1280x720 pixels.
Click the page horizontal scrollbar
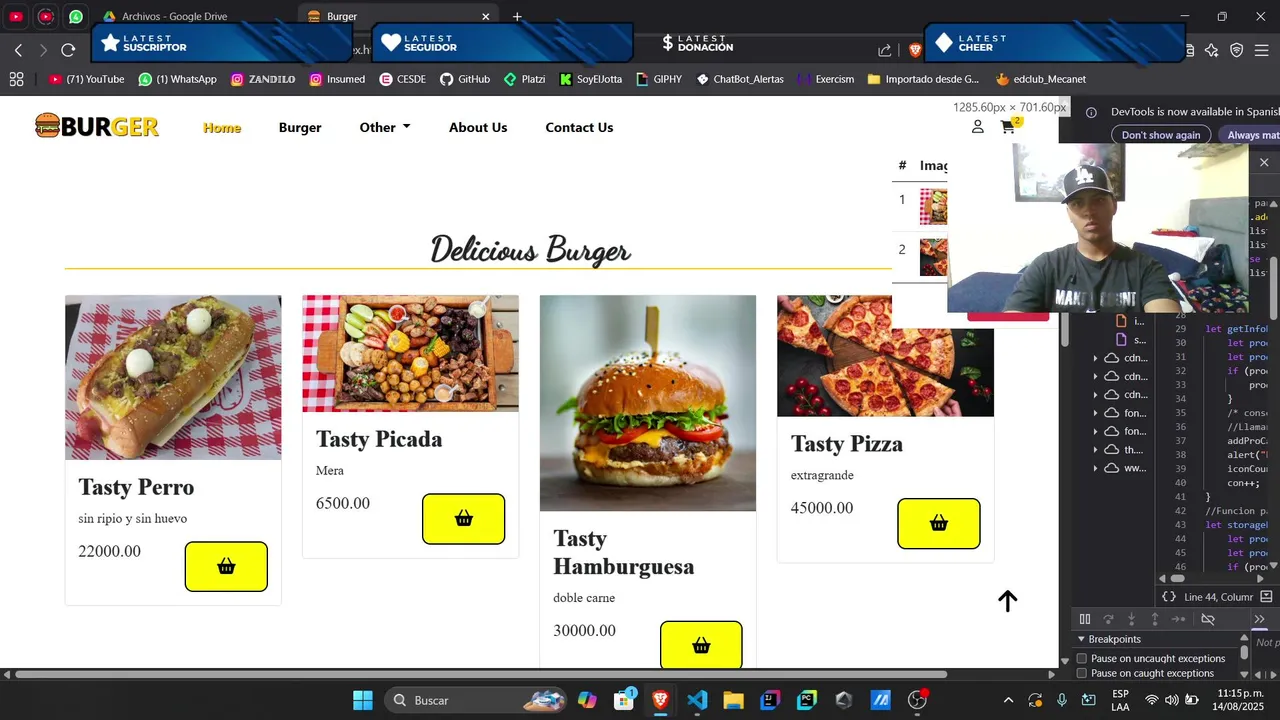481,674
